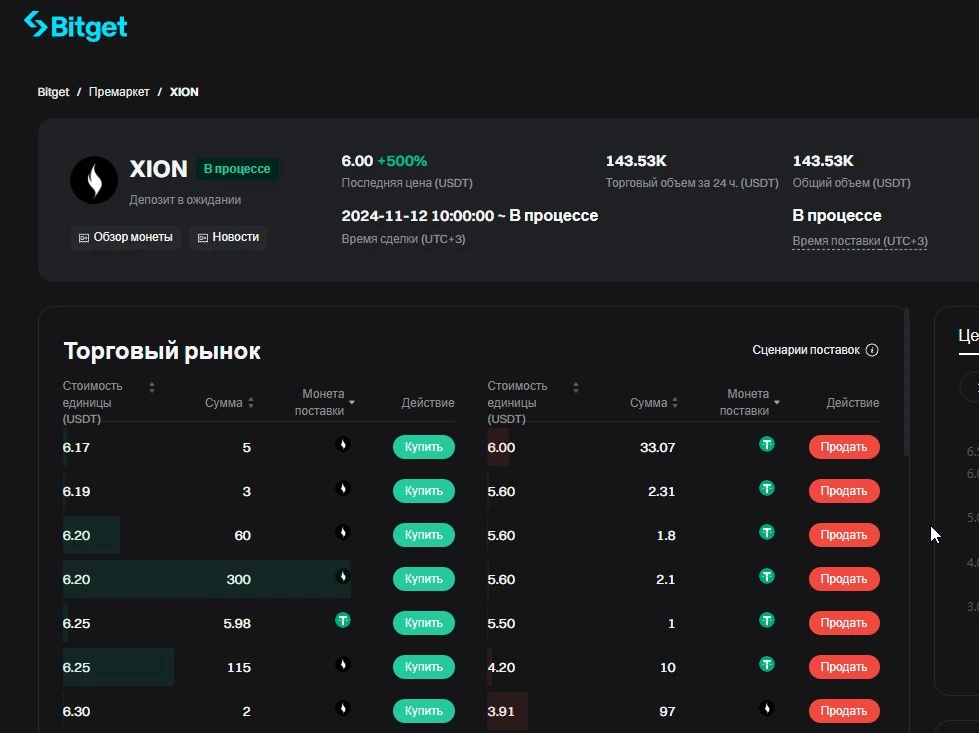Buy the 6.20 offer with sum 300
Viewport: 979px width, 733px height.
click(x=424, y=579)
